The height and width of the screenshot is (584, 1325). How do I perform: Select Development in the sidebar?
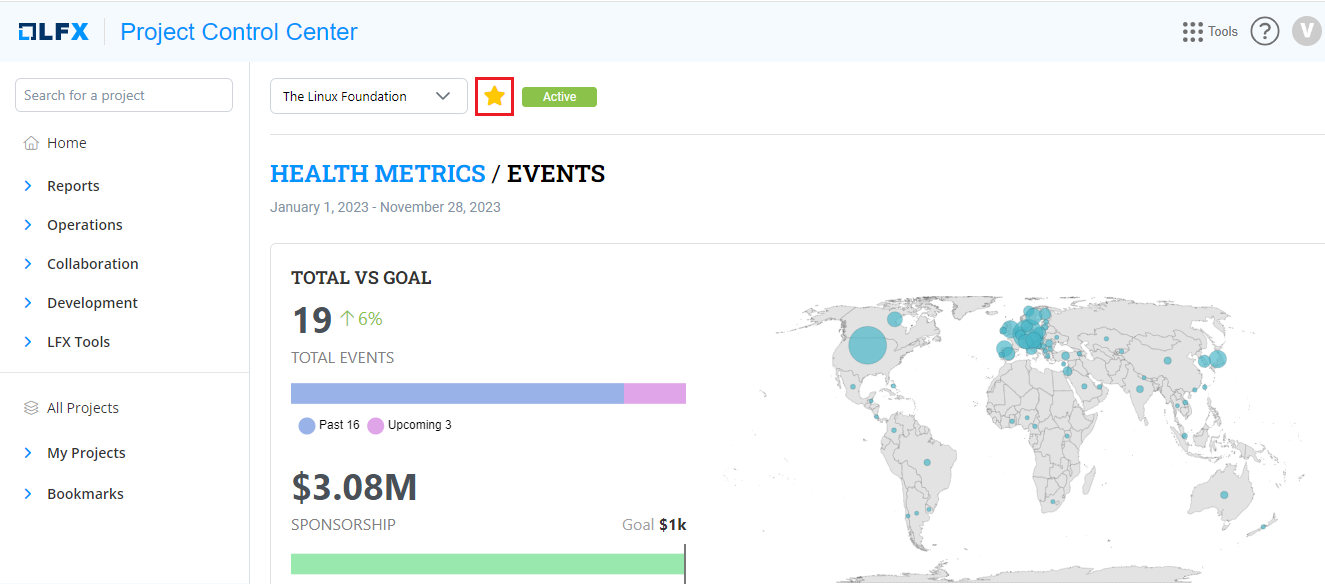(92, 303)
